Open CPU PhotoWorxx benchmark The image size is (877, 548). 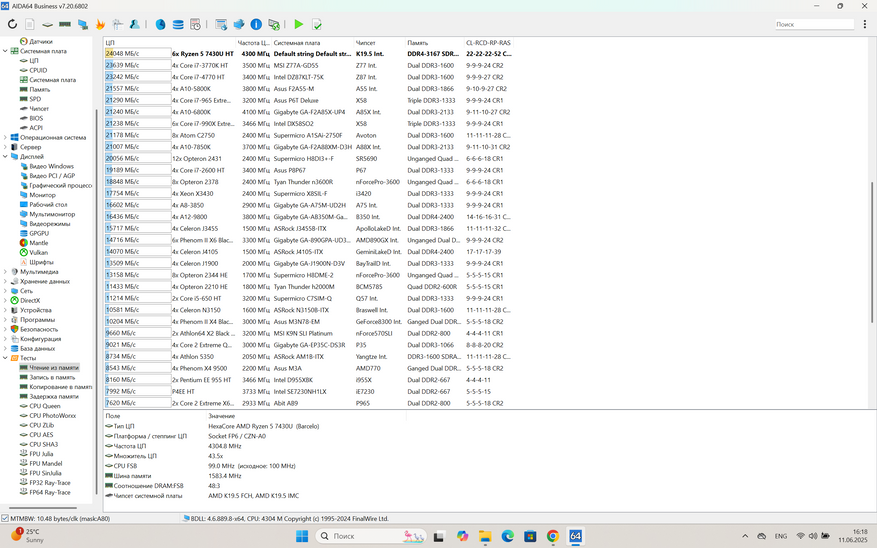(x=53, y=415)
